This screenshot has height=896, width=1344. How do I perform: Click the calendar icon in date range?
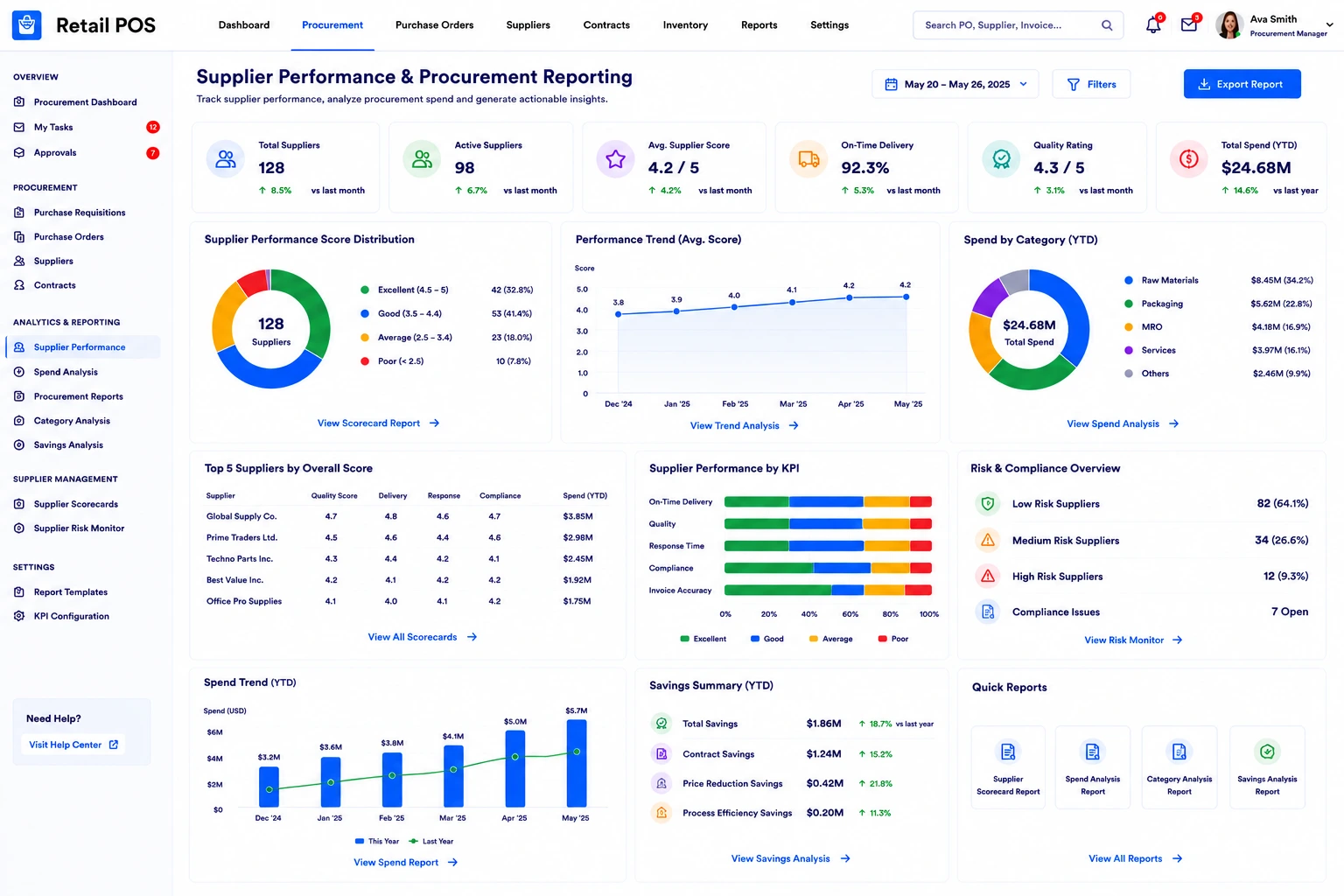click(891, 85)
